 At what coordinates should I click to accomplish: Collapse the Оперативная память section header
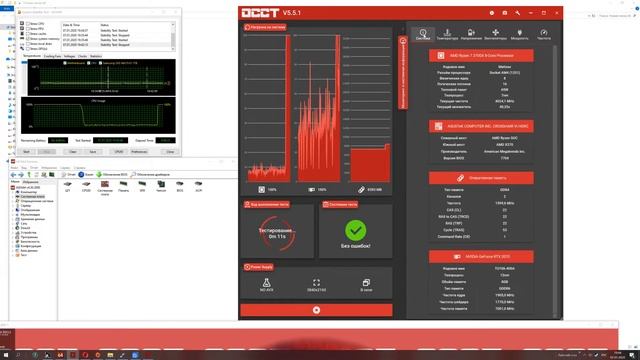481,178
